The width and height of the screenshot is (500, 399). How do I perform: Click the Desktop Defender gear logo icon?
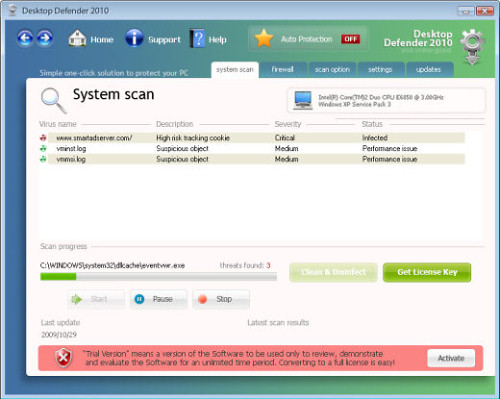click(472, 47)
